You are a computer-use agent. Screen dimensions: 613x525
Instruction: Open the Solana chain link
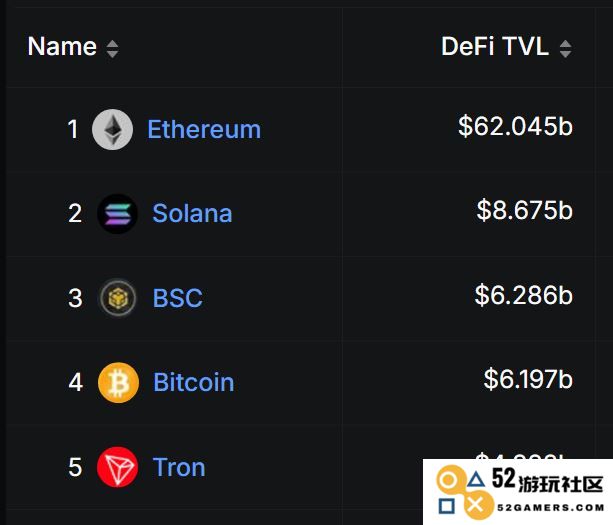pos(192,213)
